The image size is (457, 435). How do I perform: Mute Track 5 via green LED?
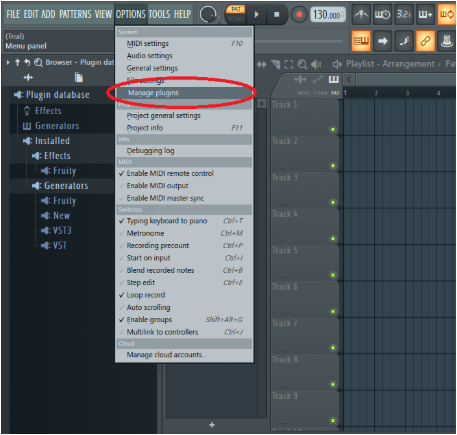point(333,275)
